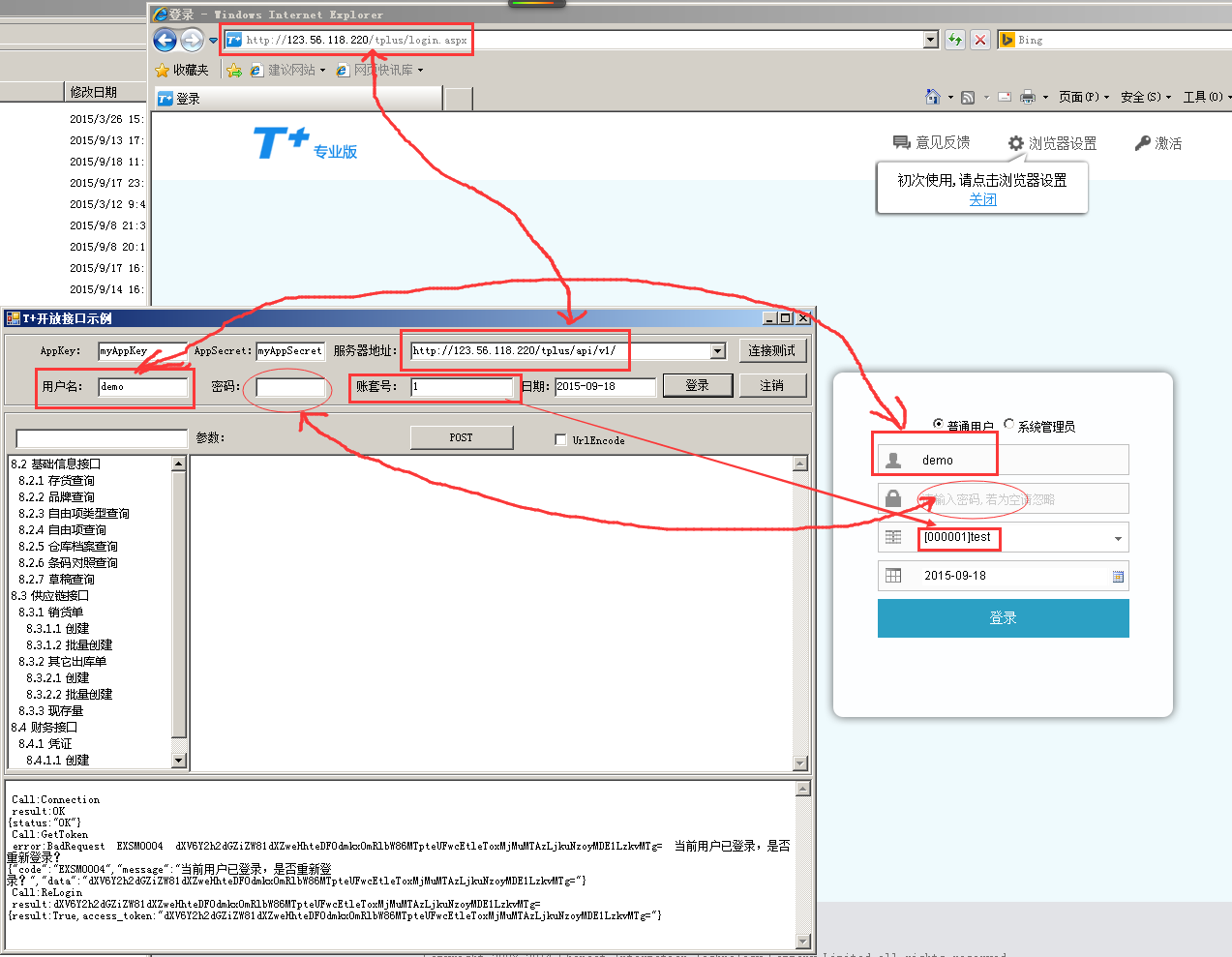
Task: Toggle the UrlEncode checkbox
Action: (560, 439)
